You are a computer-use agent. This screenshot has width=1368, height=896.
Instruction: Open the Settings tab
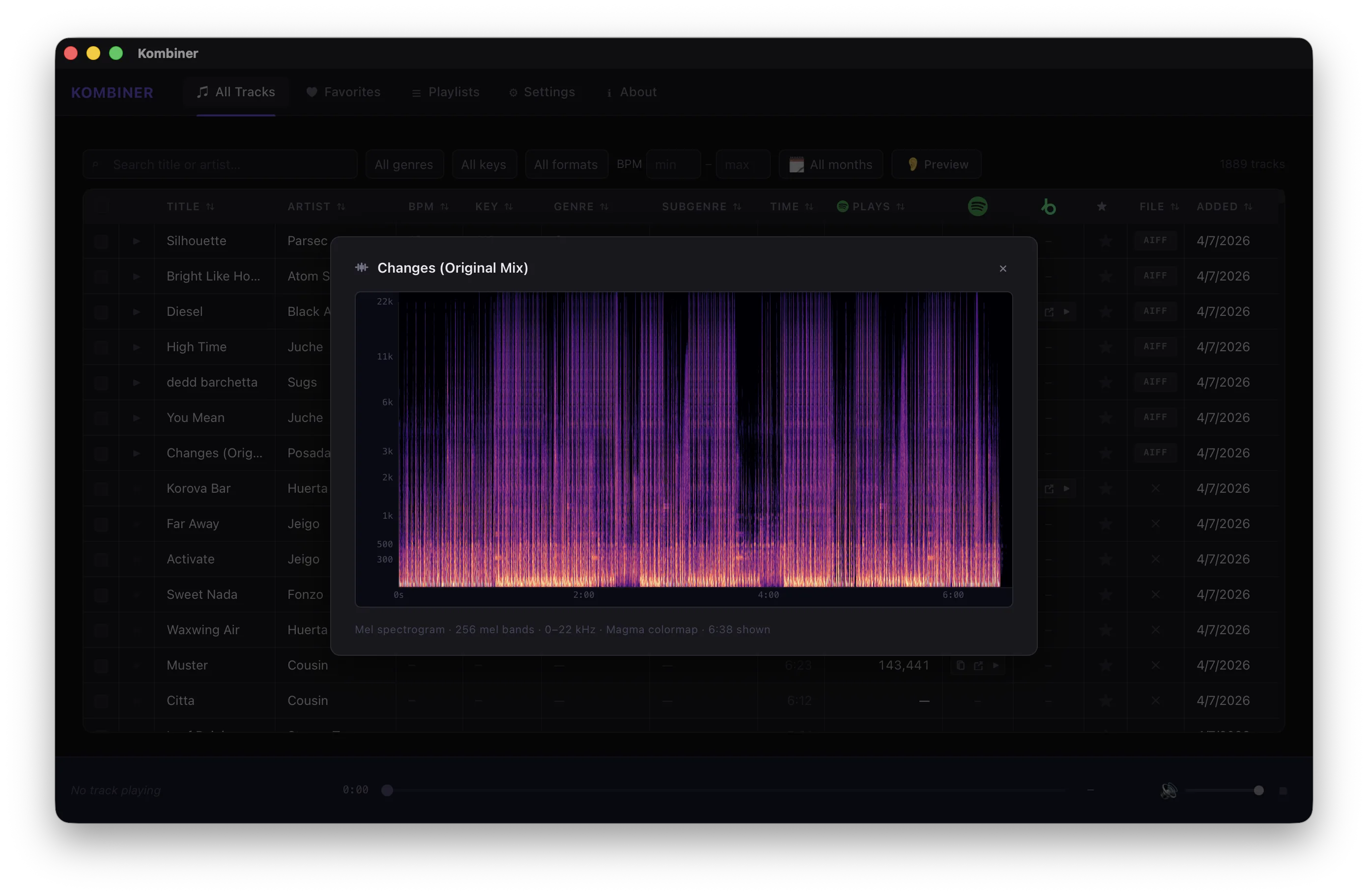click(x=542, y=92)
